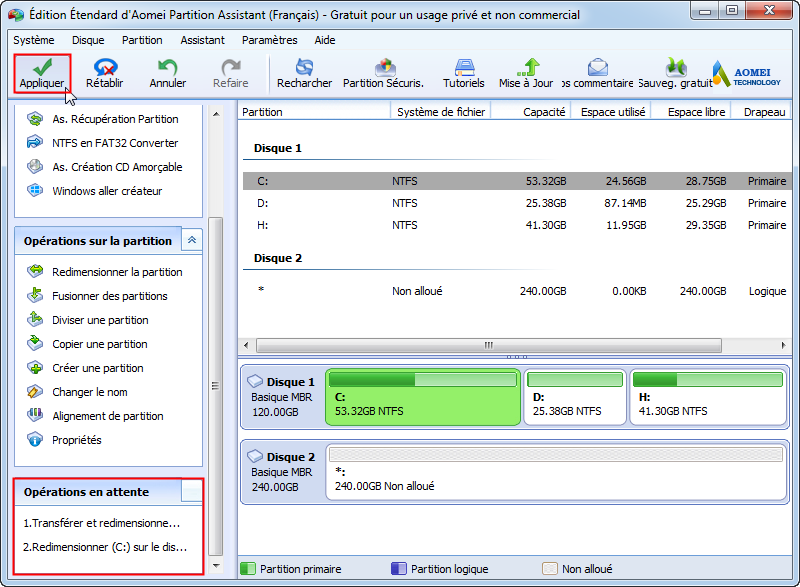Image resolution: width=800 pixels, height=587 pixels.
Task: Select Créer une partition
Action: 85,368
